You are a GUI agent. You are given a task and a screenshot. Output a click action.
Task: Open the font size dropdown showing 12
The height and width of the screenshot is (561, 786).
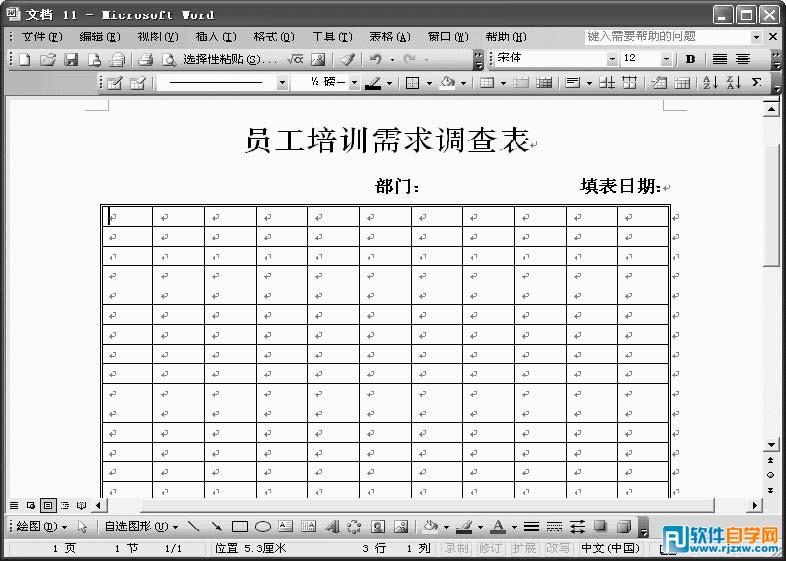point(666,59)
